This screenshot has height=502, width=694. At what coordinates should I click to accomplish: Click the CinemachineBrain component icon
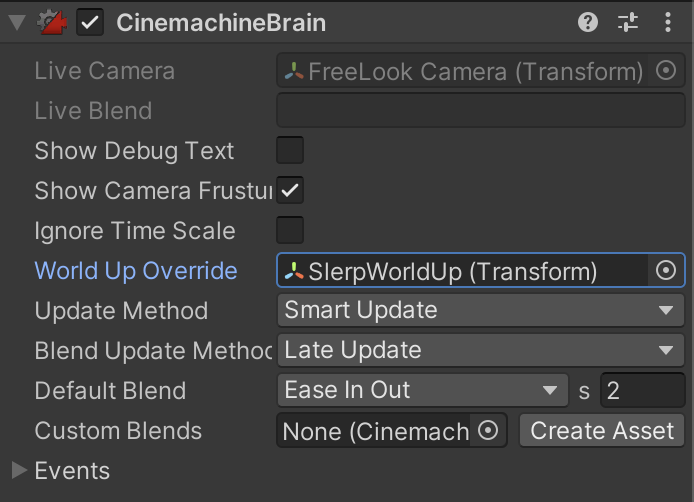(51, 22)
